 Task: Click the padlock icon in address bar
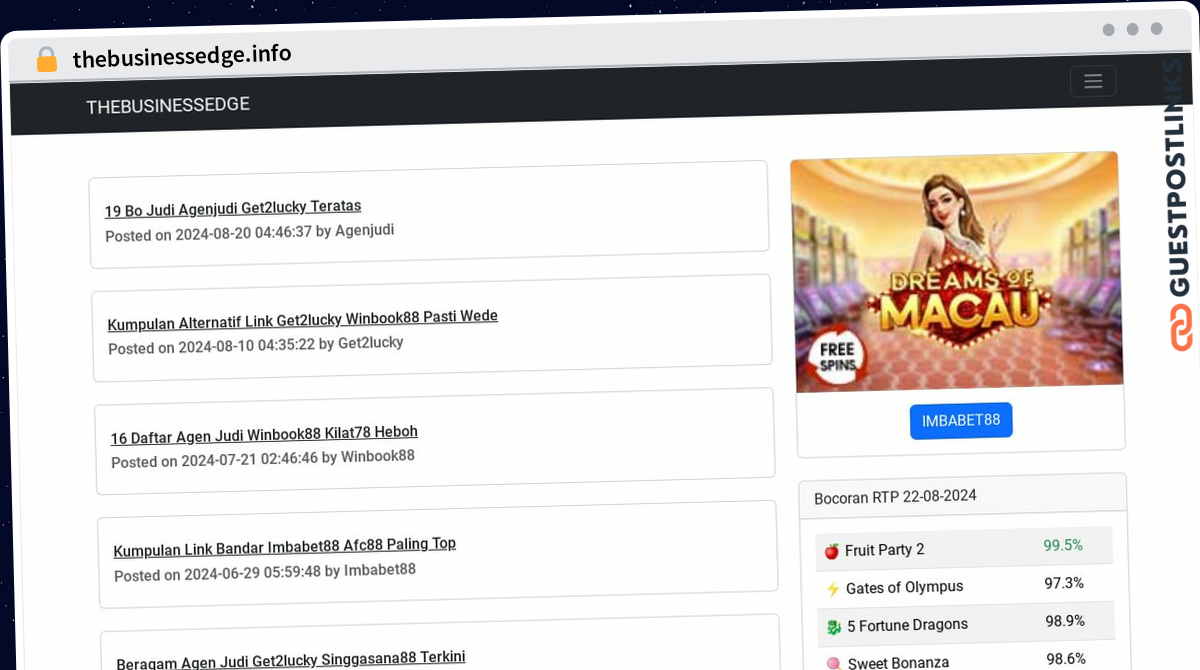(46, 60)
